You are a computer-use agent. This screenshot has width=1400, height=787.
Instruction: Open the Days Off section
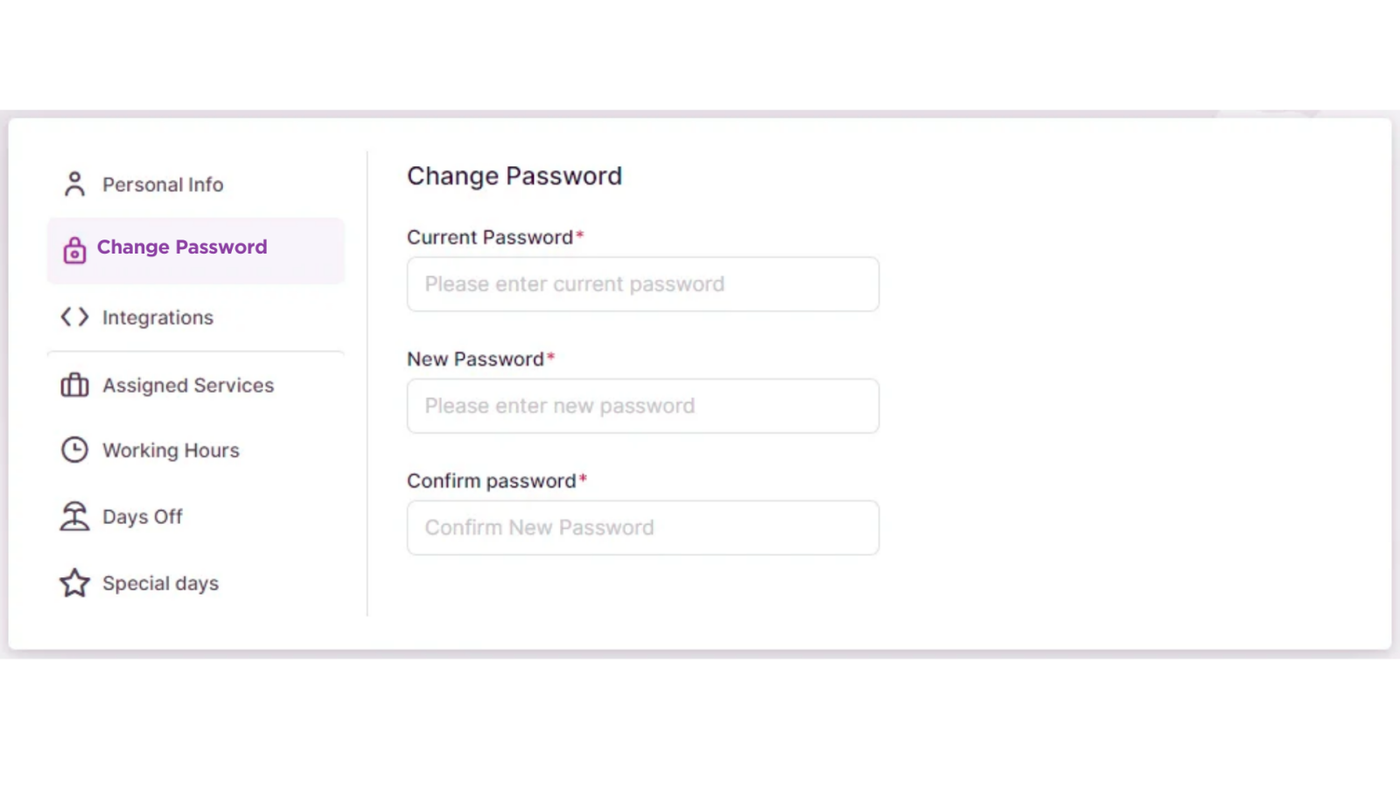tap(143, 517)
